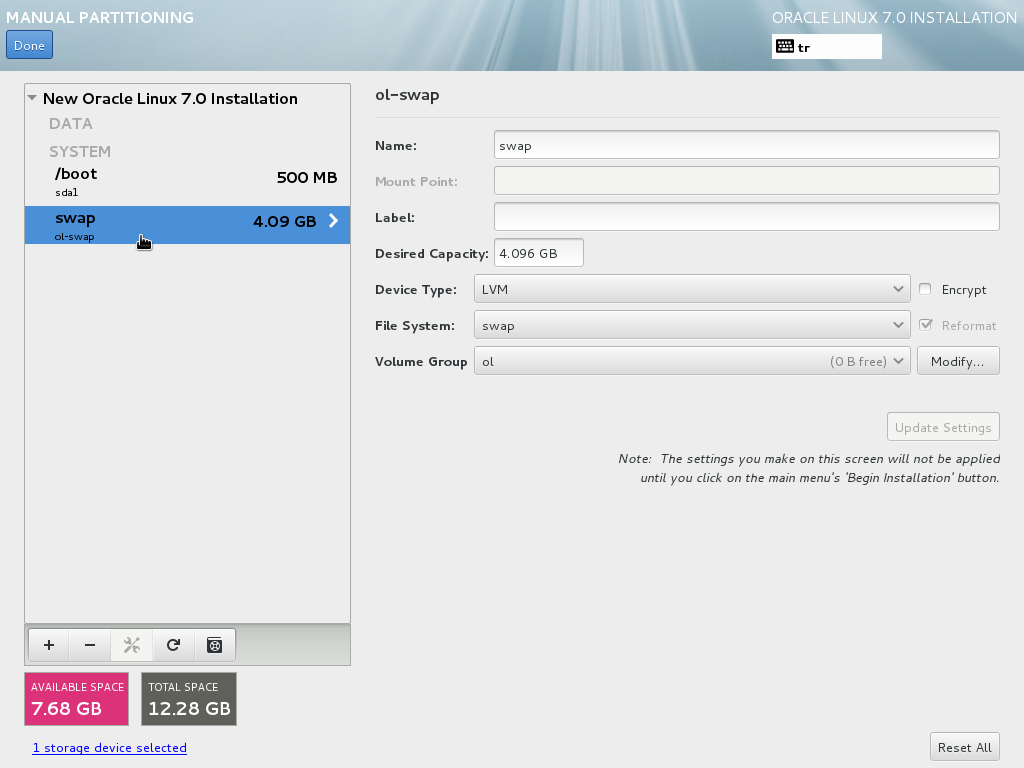Image resolution: width=1024 pixels, height=768 pixels.
Task: Toggle the Reformat checkbox
Action: (925, 325)
